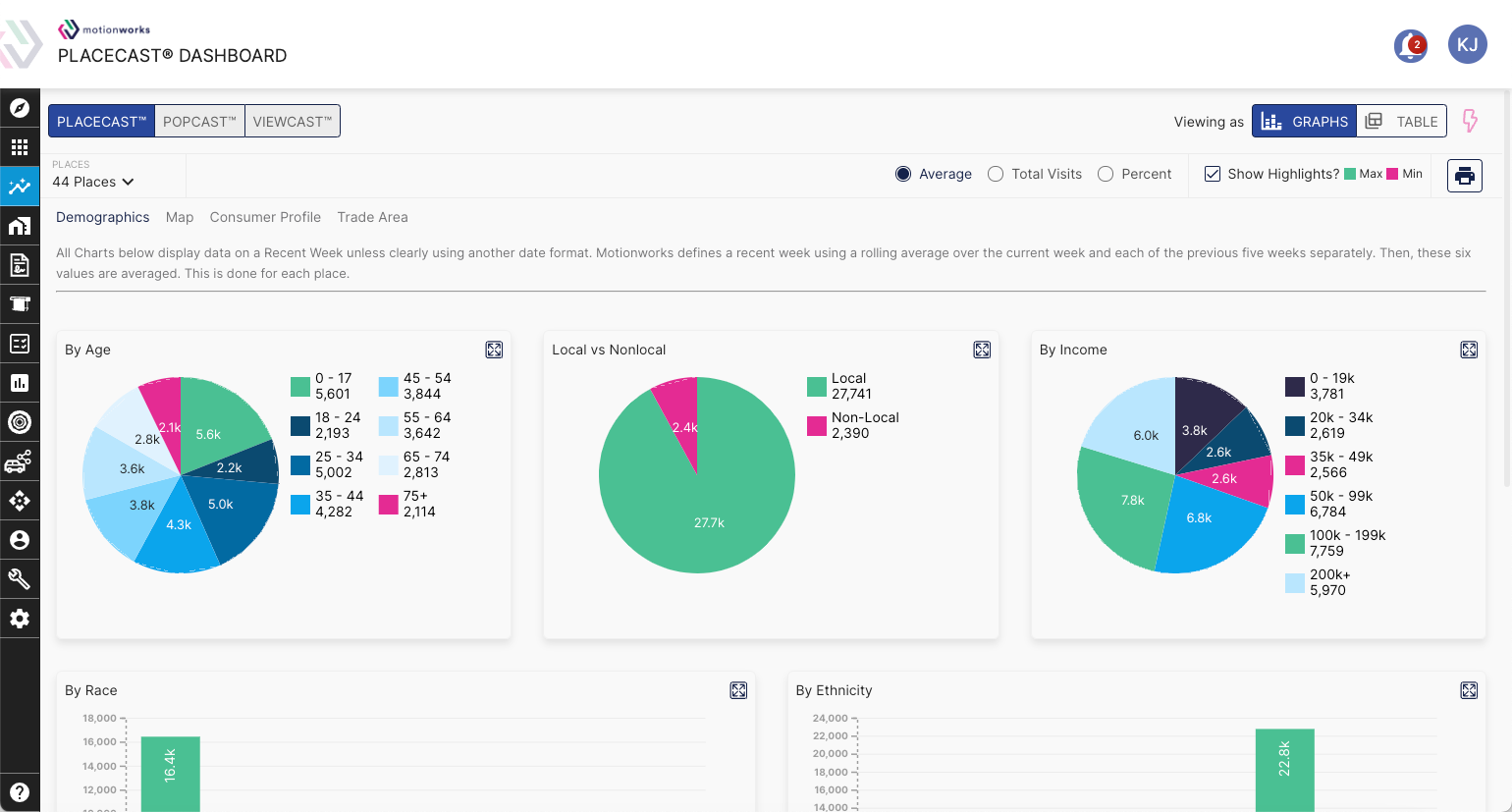1512x812 pixels.
Task: Select the trend line analytics sidebar icon
Action: click(20, 187)
